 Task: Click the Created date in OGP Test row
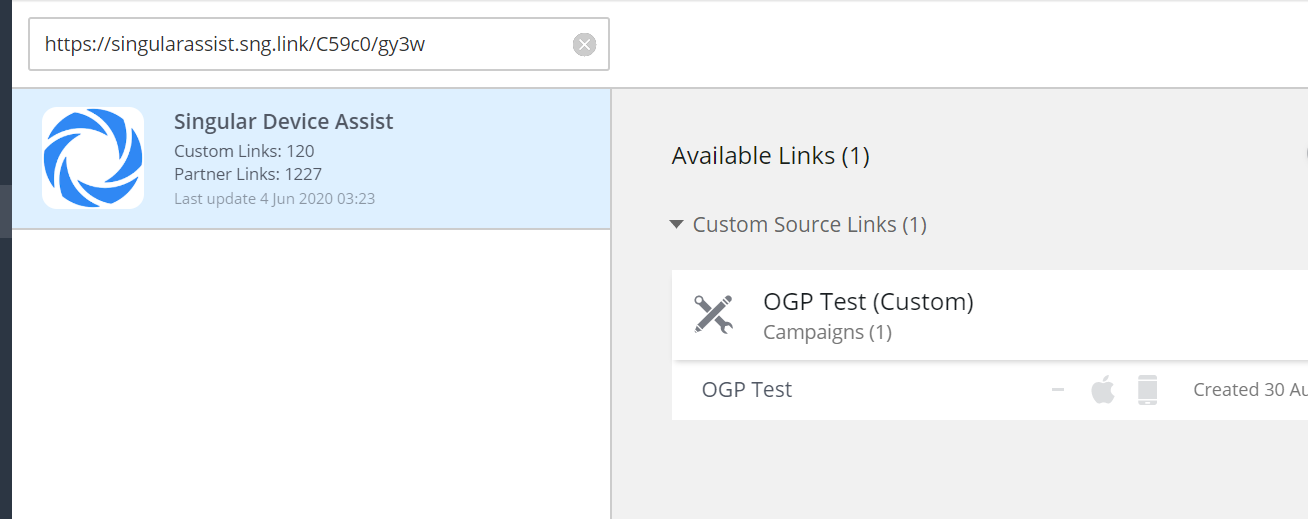point(1249,390)
